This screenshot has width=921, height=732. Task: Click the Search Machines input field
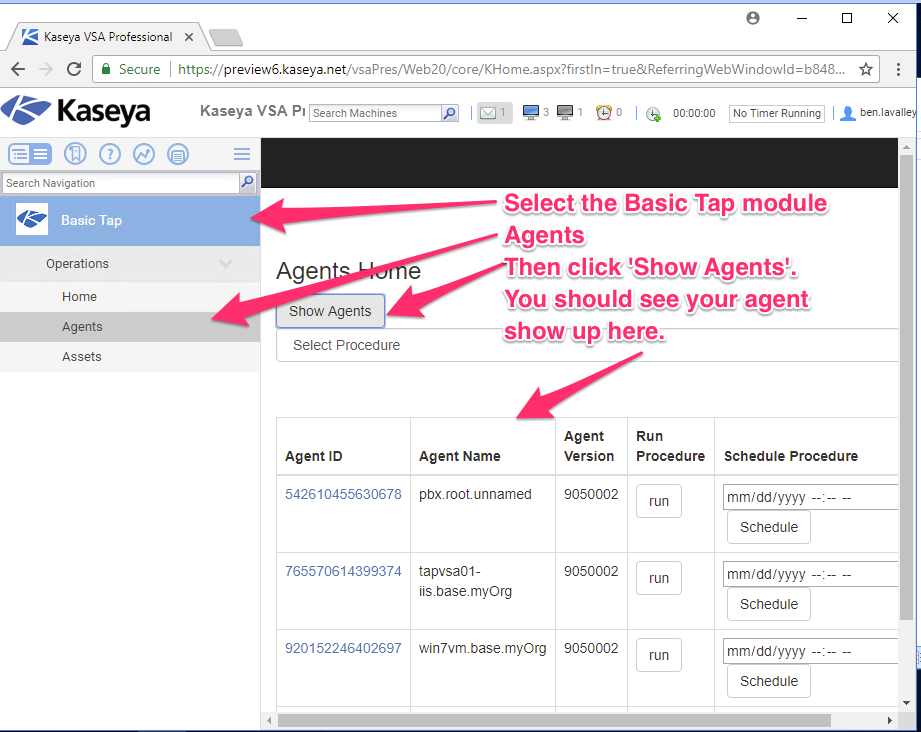point(375,113)
